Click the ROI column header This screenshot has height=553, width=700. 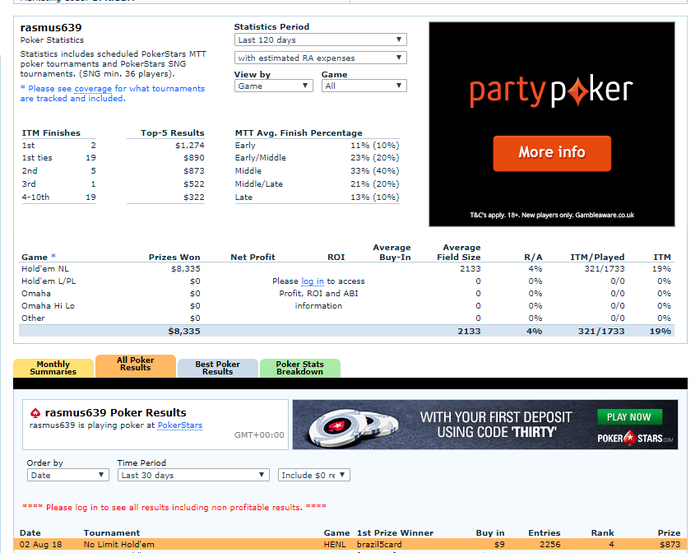click(x=336, y=257)
